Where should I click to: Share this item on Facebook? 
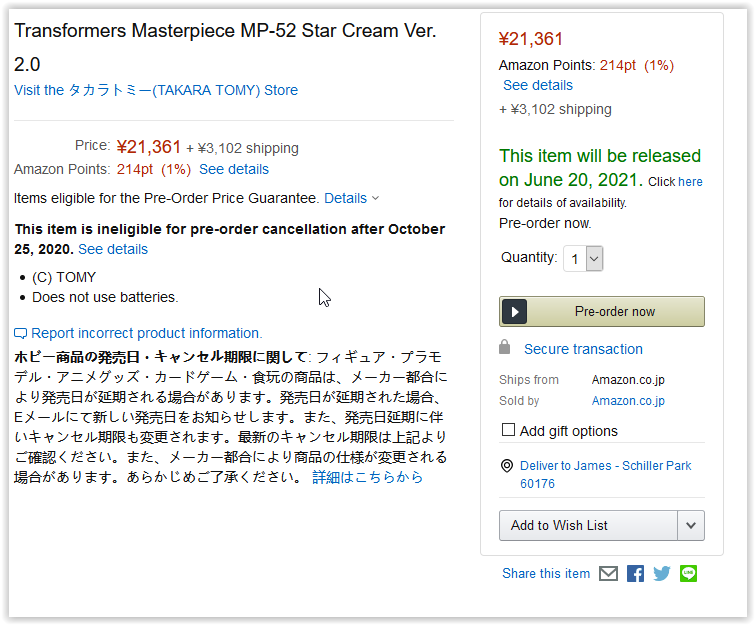(x=635, y=574)
